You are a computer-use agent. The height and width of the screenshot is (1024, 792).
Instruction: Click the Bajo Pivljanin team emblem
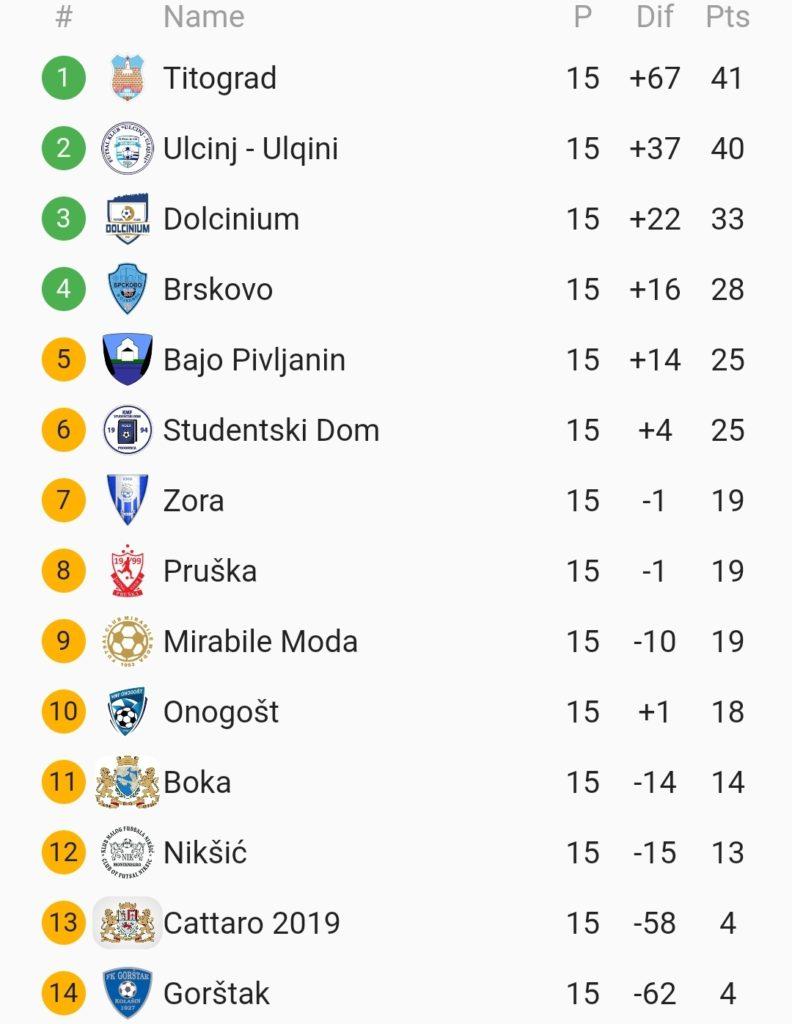pos(128,359)
